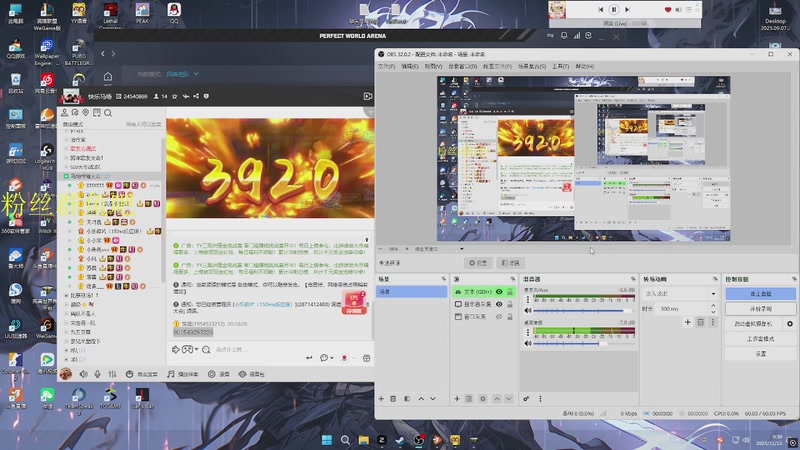Open the 视图(V) menu in OBS

pyautogui.click(x=433, y=66)
